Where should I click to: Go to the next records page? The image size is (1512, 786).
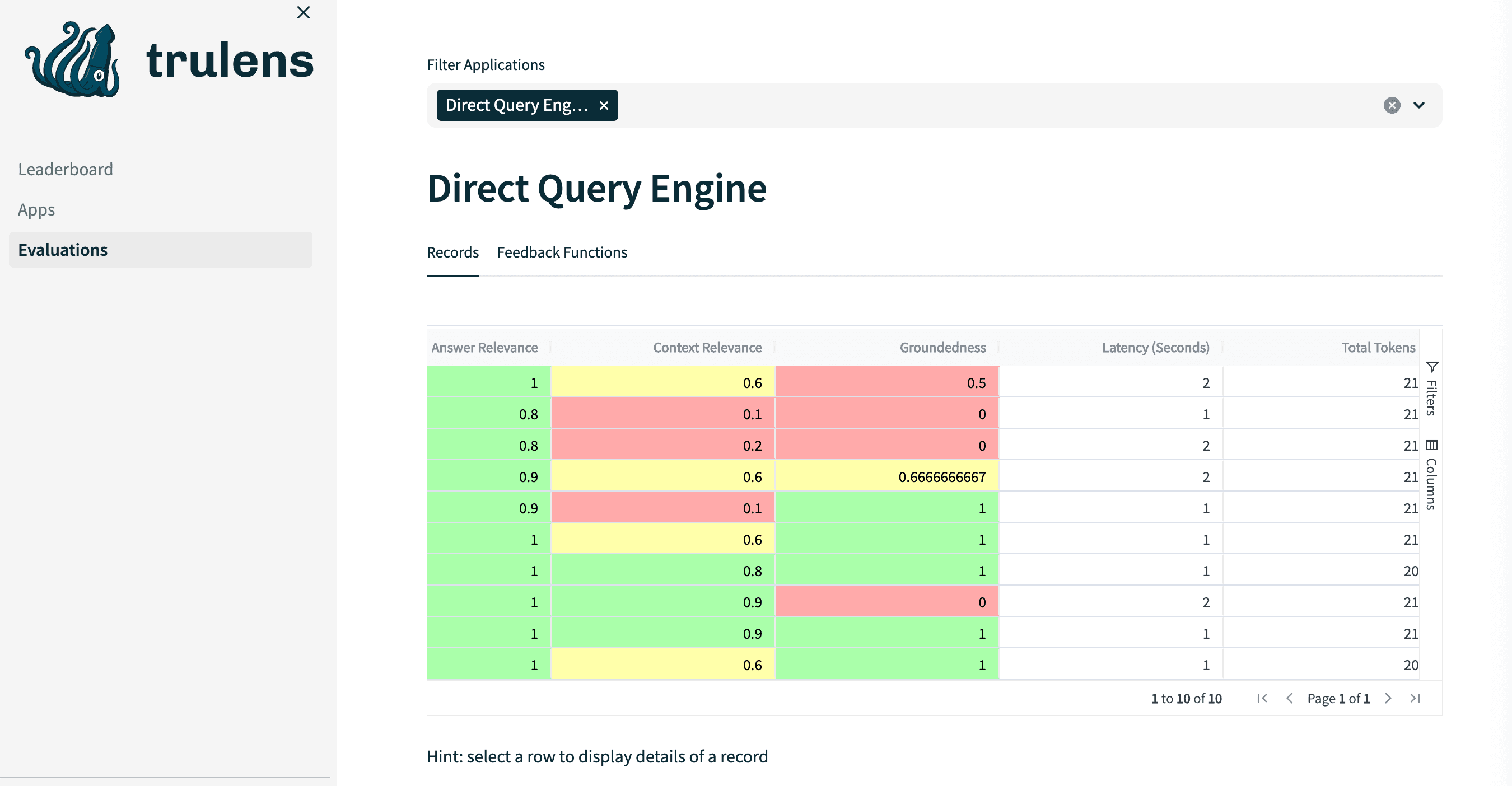pyautogui.click(x=1388, y=698)
